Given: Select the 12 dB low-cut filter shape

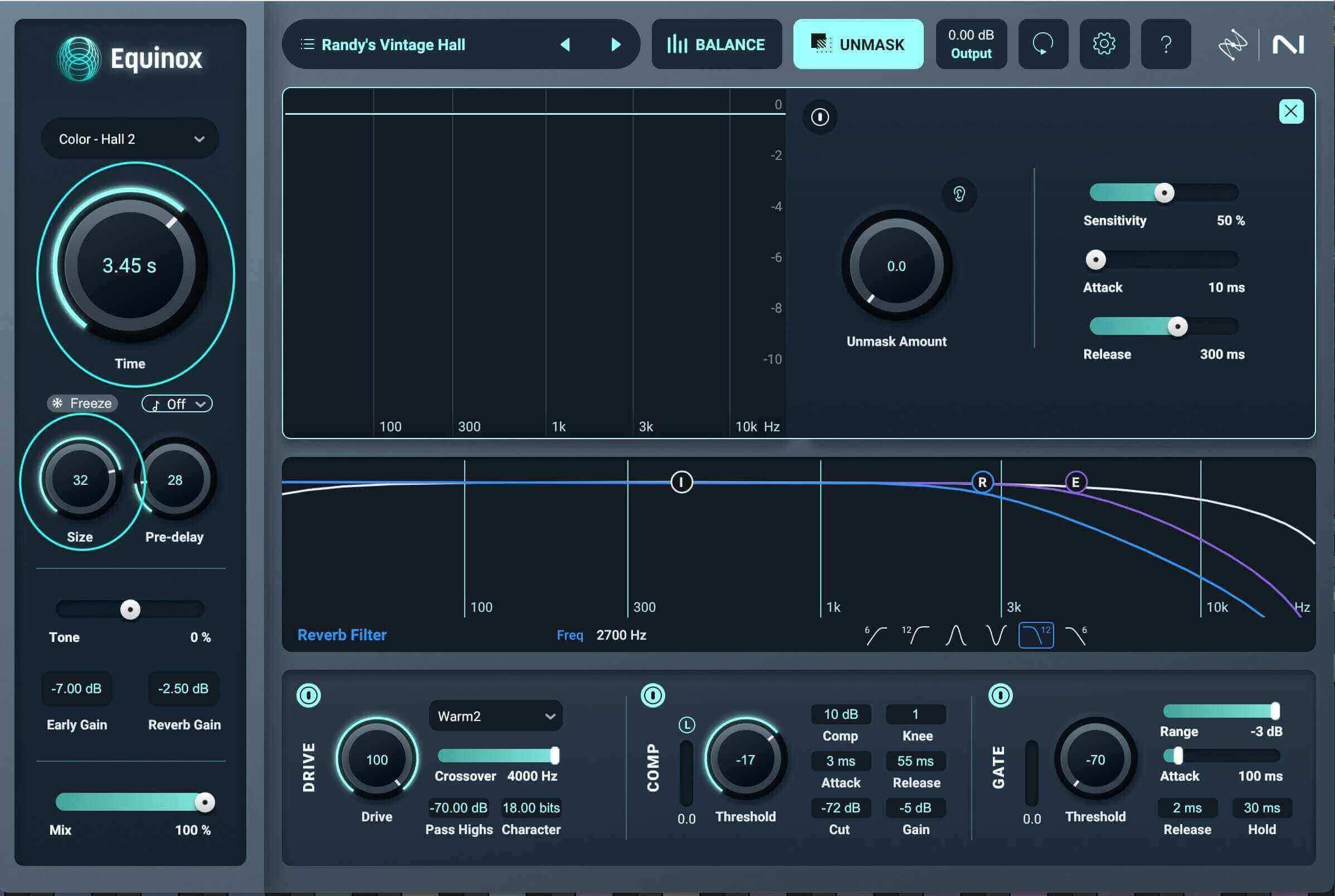Looking at the screenshot, I should click(x=915, y=635).
